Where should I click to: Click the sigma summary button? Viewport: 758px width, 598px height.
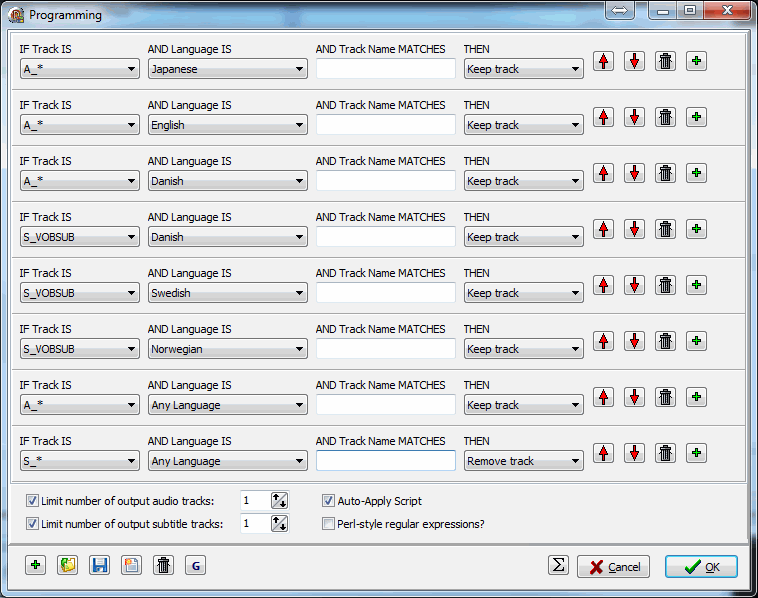pyautogui.click(x=558, y=565)
